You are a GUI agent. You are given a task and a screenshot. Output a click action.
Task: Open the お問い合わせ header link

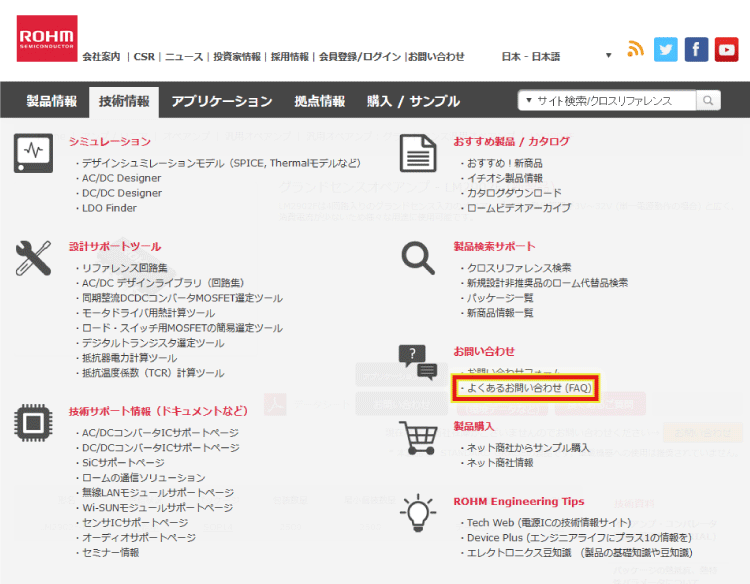436,56
